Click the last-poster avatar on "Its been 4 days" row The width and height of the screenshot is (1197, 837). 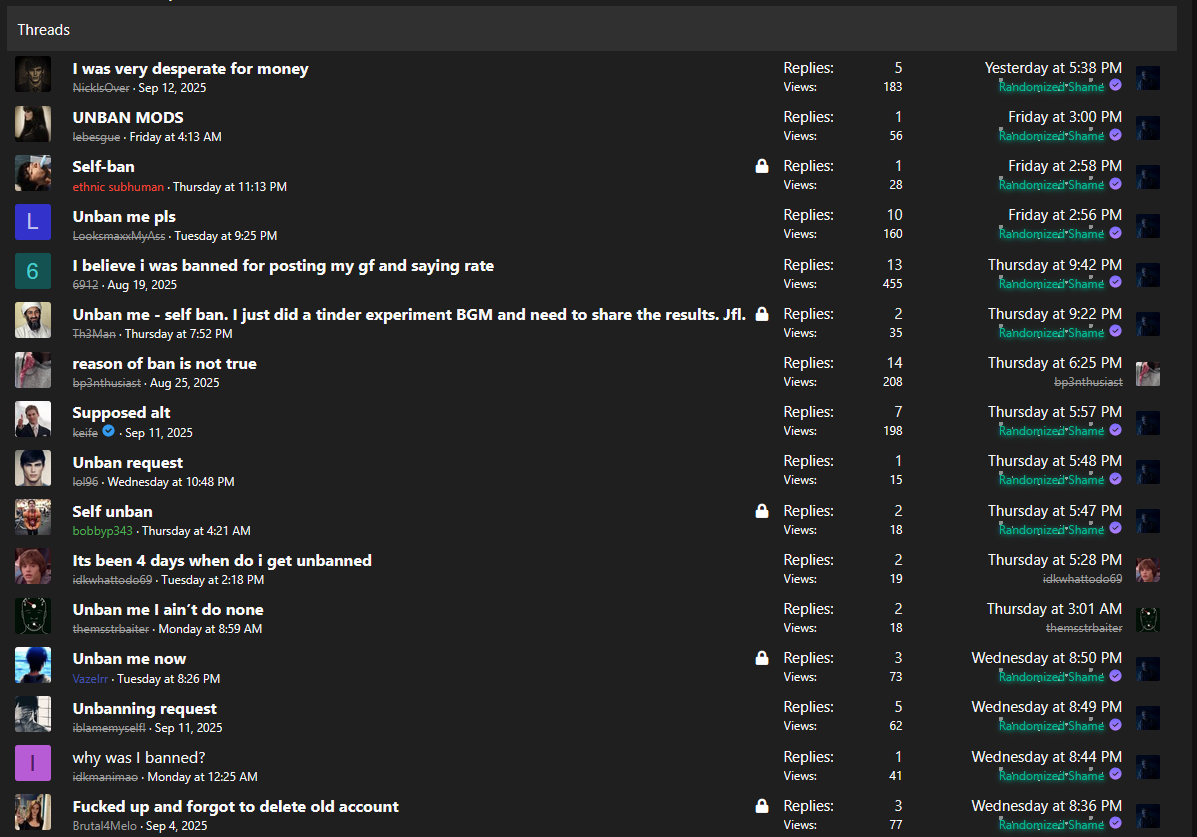pyautogui.click(x=1147, y=569)
